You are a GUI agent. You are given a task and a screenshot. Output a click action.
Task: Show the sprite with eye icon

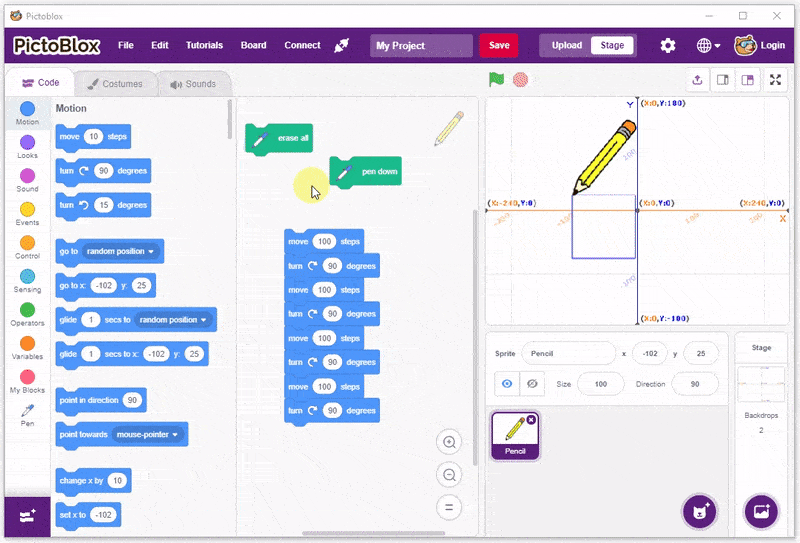coord(509,384)
